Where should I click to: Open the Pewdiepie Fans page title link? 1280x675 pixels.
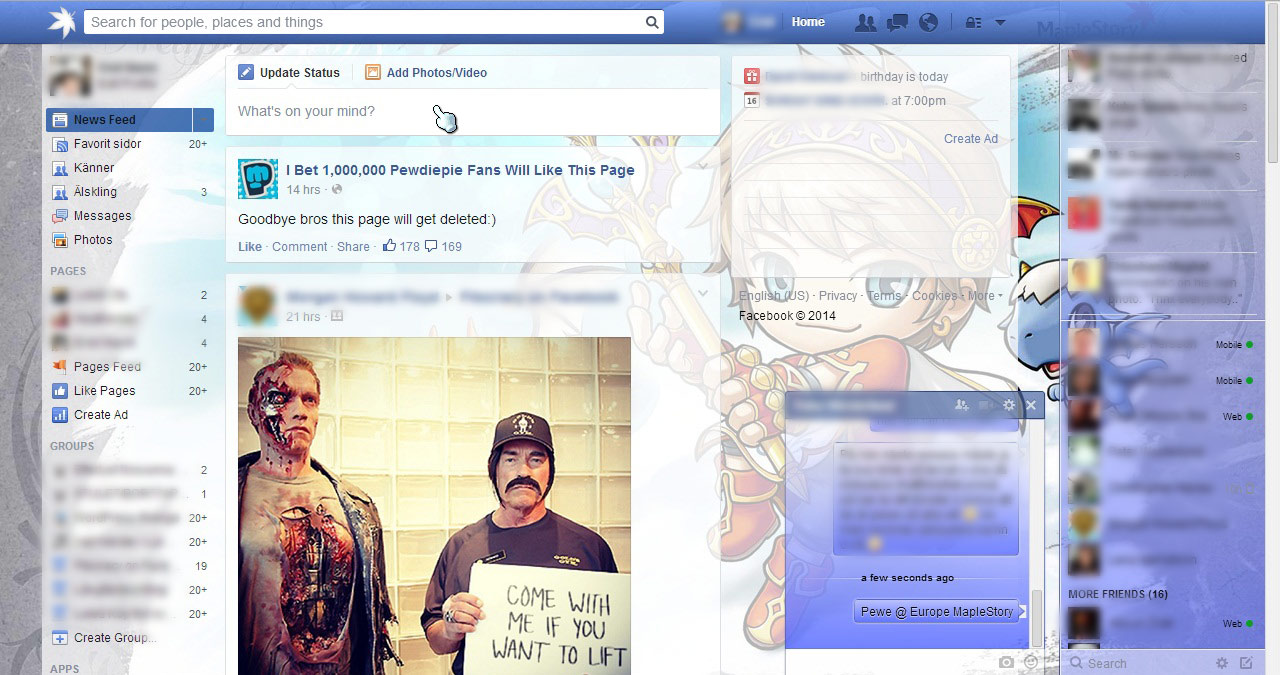tap(460, 170)
